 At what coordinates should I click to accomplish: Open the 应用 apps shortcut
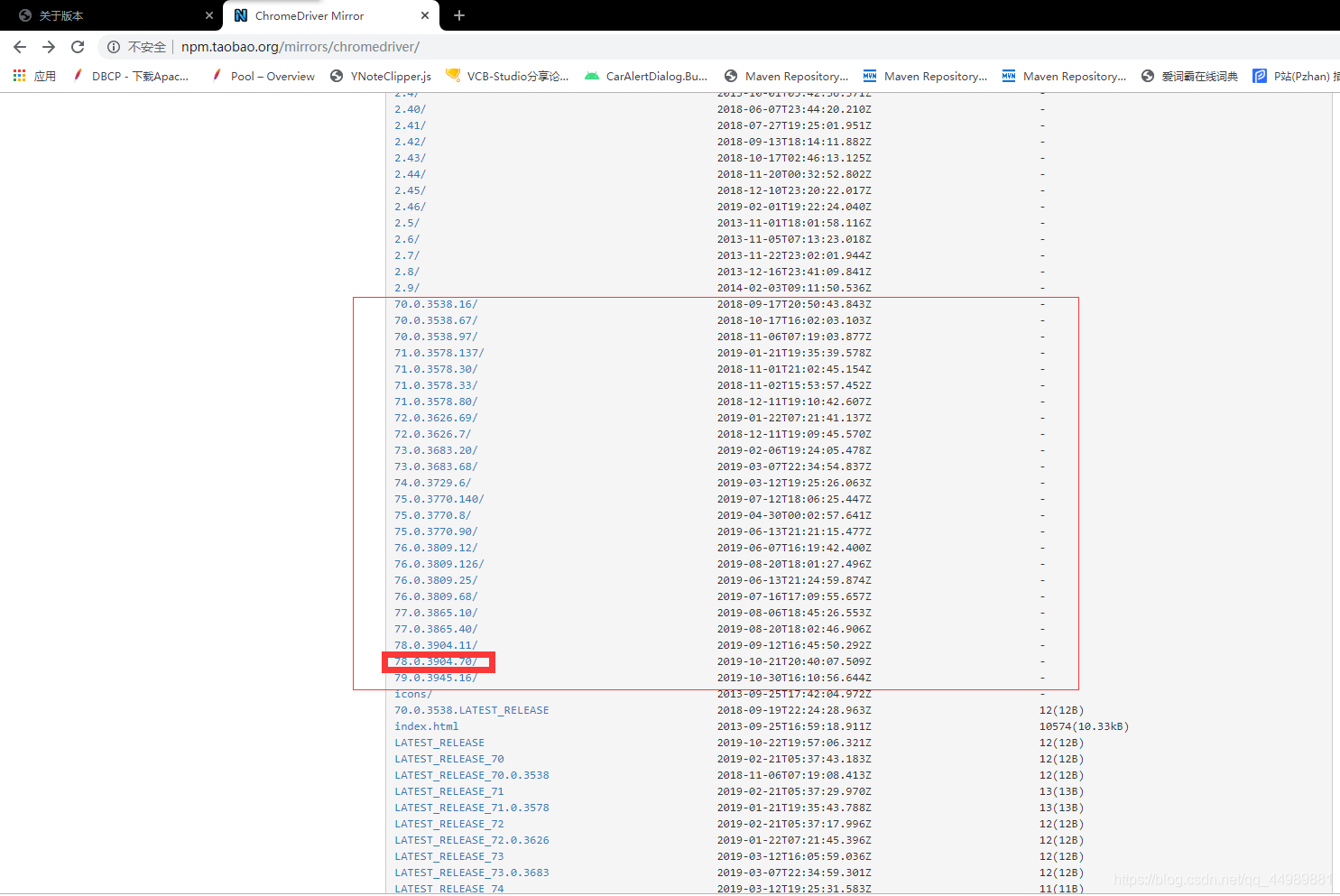(x=34, y=76)
